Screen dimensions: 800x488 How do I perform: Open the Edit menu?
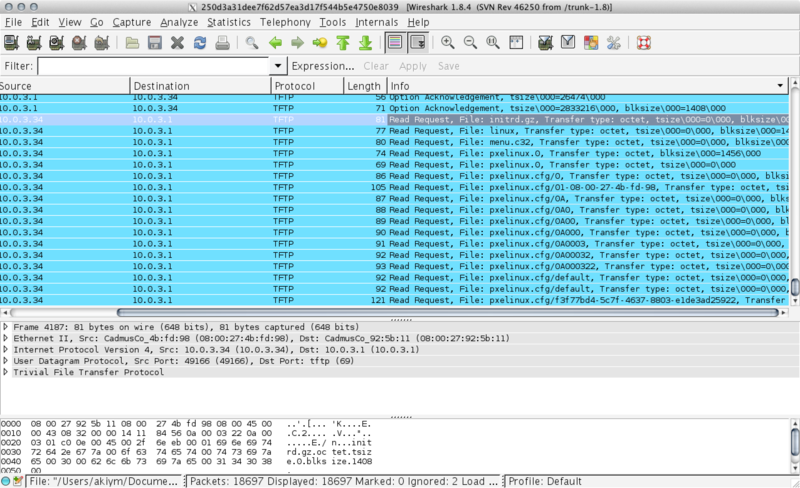40,22
